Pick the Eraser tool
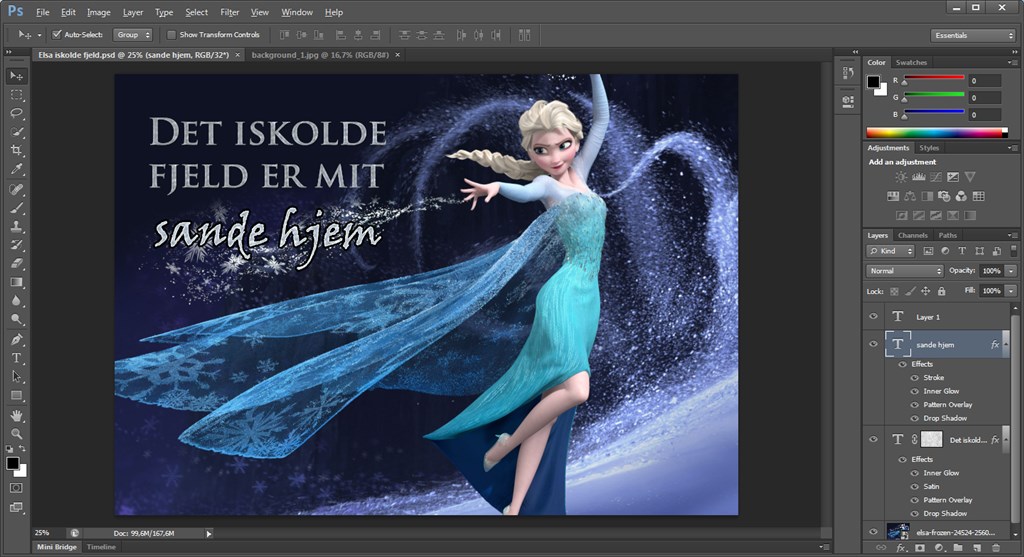 16,263
